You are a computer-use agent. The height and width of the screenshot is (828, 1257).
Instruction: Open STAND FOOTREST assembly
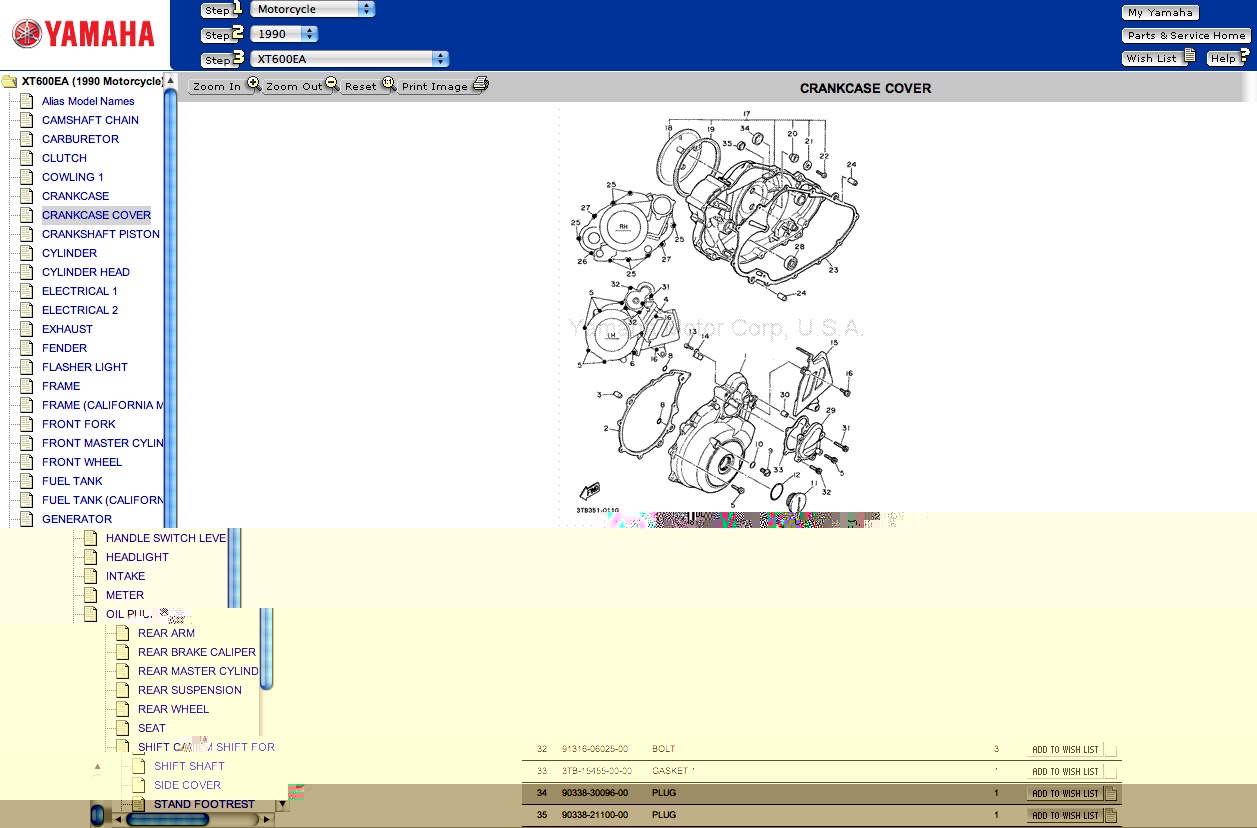point(204,804)
